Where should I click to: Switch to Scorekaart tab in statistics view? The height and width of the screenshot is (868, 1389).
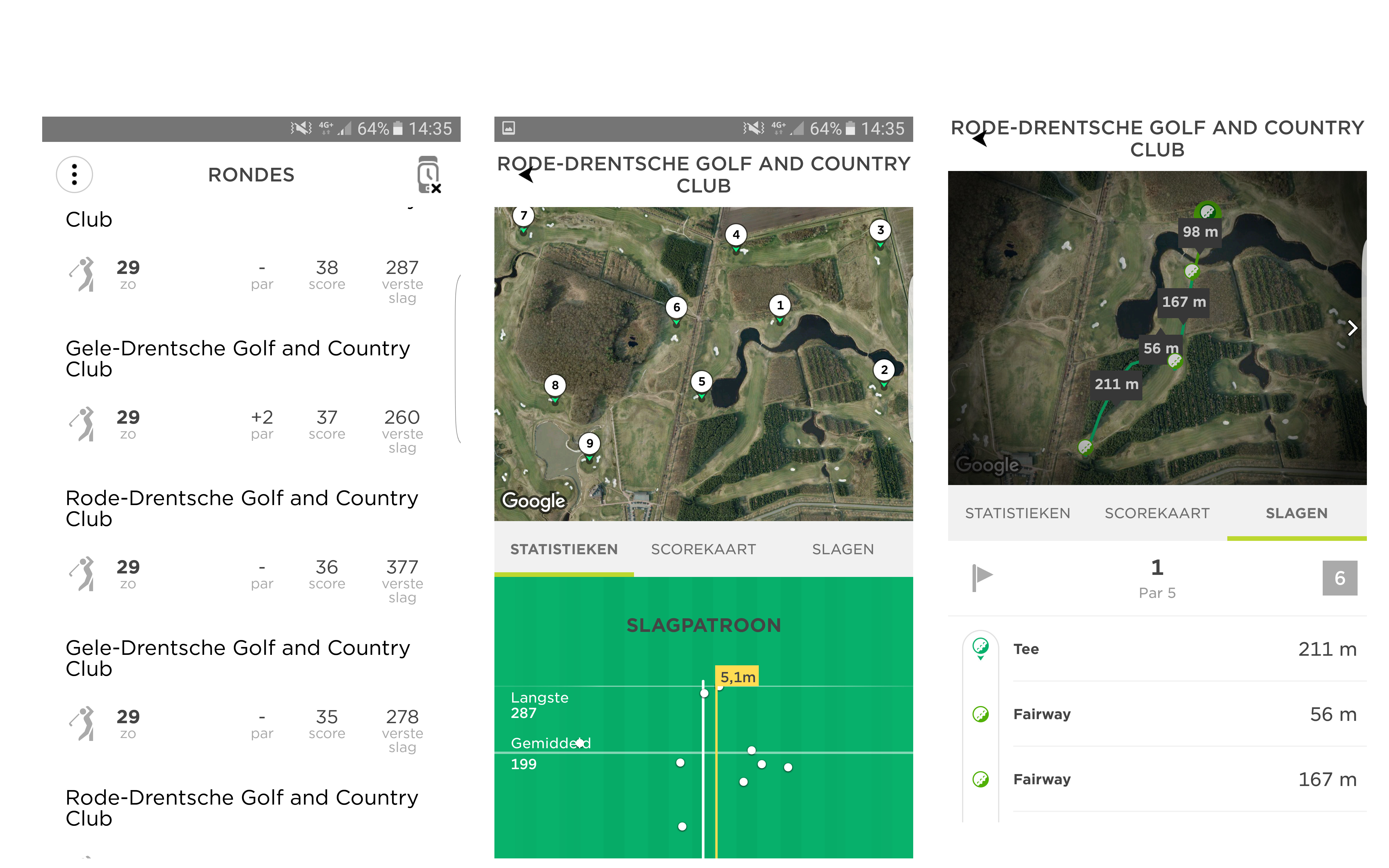coord(703,549)
